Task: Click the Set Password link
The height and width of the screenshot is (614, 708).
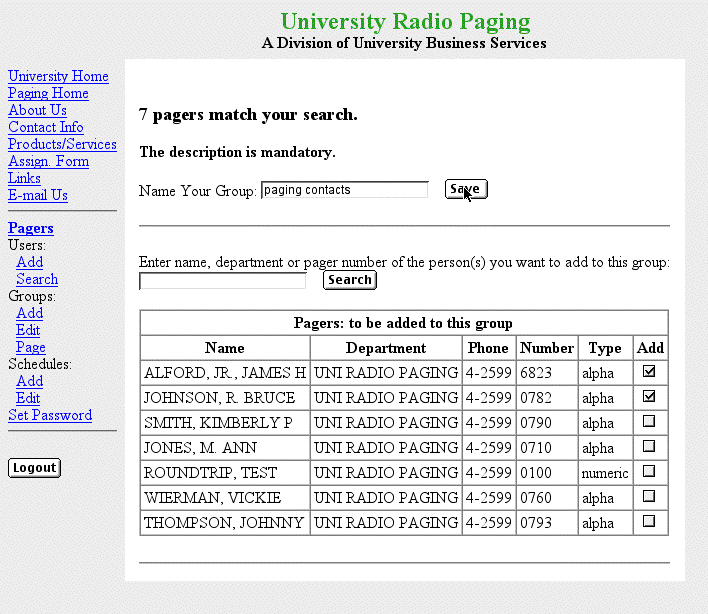Action: coord(50,415)
